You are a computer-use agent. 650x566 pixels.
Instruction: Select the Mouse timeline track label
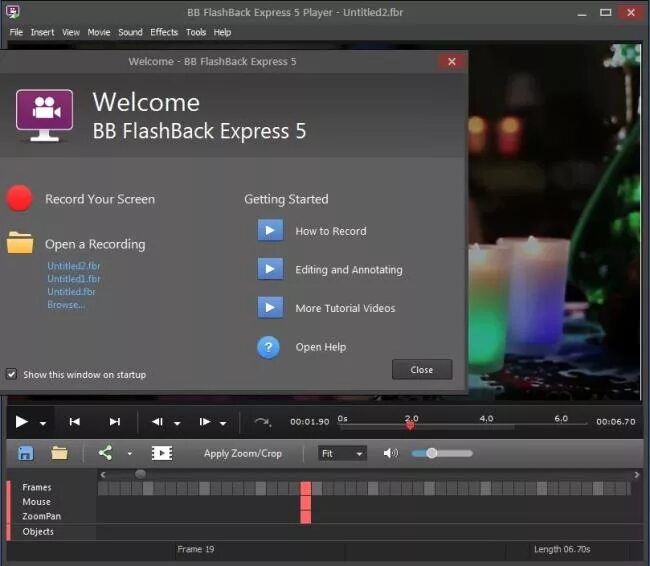pyautogui.click(x=36, y=502)
